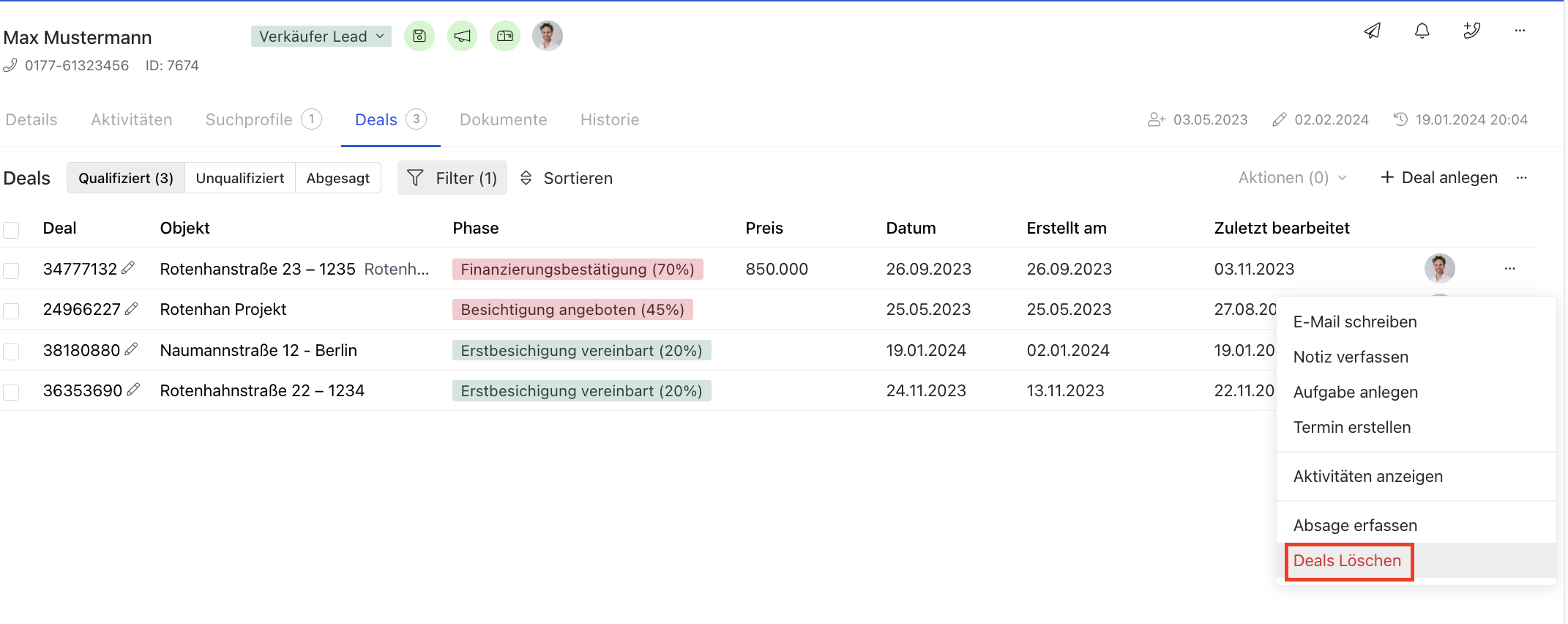Image resolution: width=1568 pixels, height=624 pixels.
Task: Click the user avatar in the header
Action: coord(548,36)
